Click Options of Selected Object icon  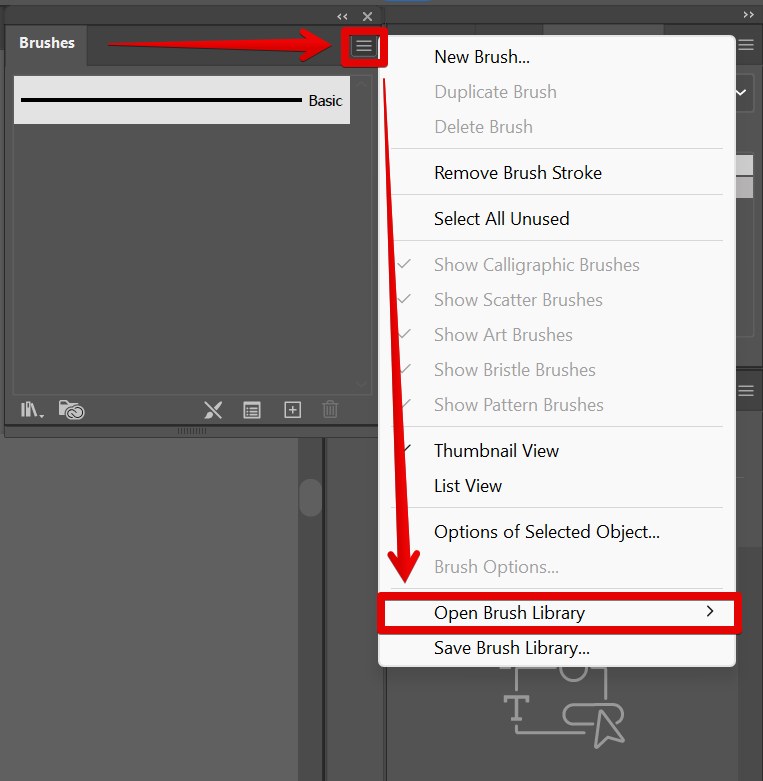(252, 410)
